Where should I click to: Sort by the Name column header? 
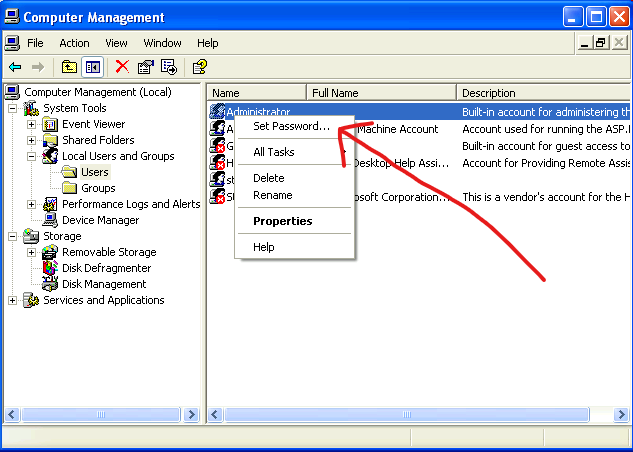pyautogui.click(x=257, y=93)
